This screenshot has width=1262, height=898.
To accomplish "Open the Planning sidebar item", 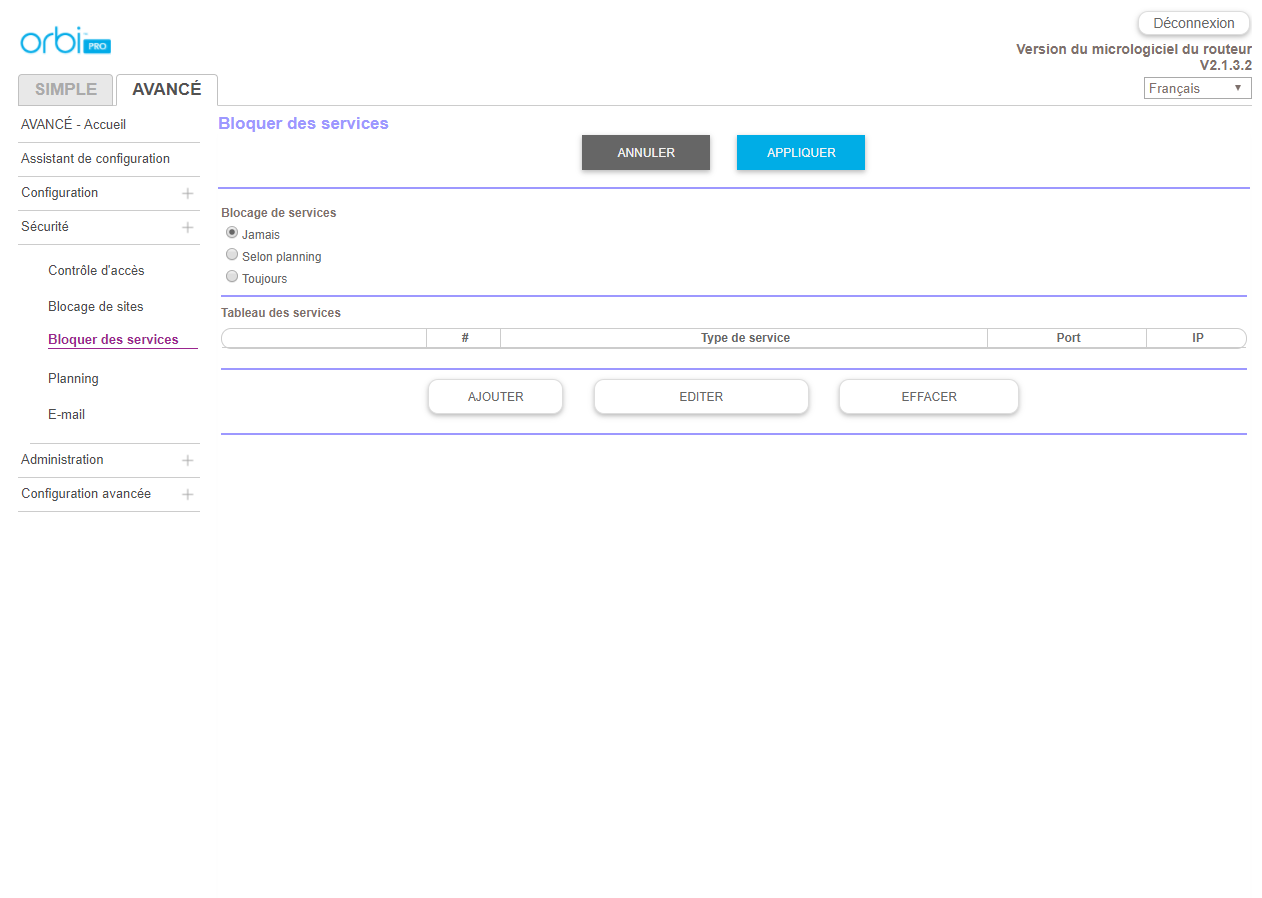I will click(73, 379).
